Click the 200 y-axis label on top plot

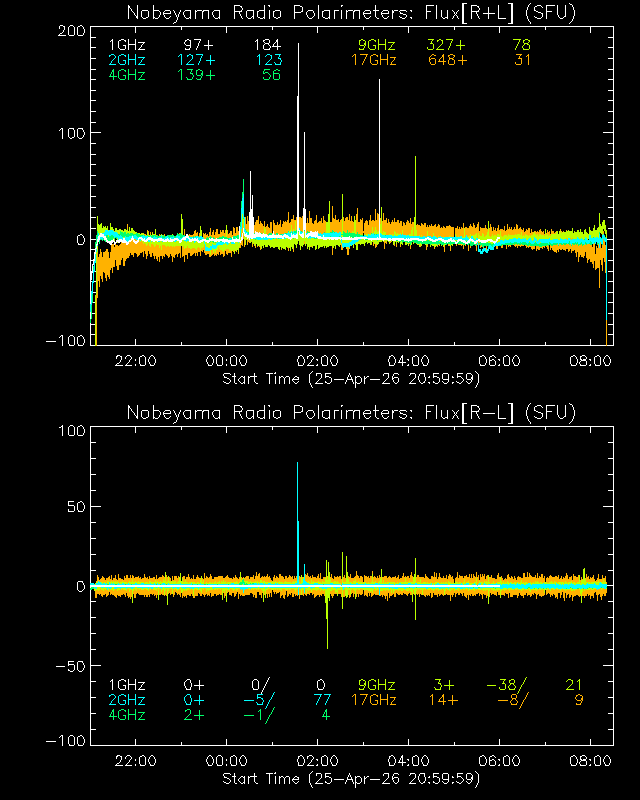click(70, 31)
